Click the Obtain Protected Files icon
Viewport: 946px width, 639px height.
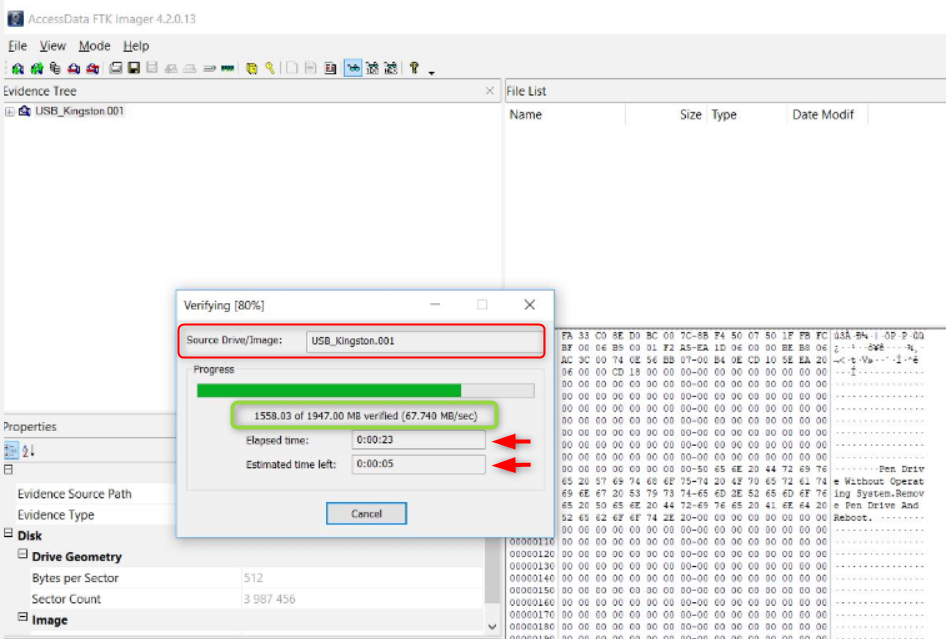pos(252,68)
